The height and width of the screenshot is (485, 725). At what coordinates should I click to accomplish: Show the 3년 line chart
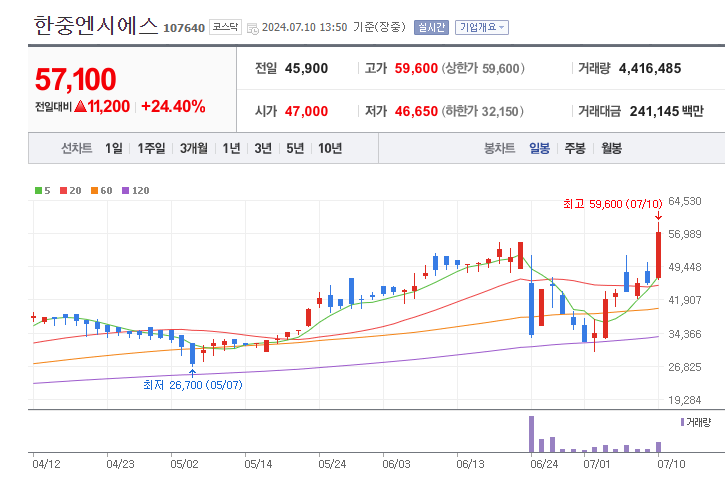click(x=263, y=148)
